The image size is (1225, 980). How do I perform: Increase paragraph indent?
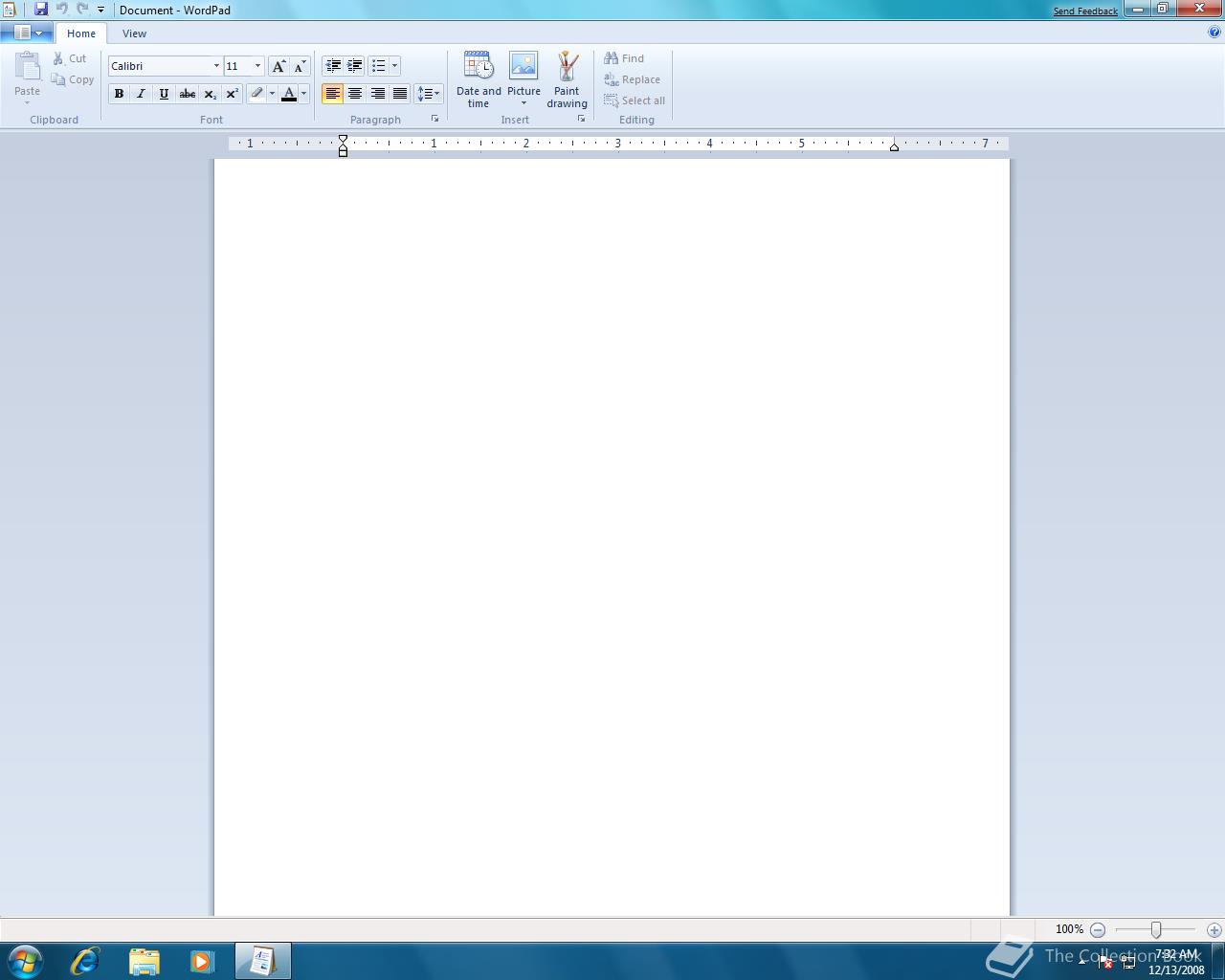(x=355, y=66)
